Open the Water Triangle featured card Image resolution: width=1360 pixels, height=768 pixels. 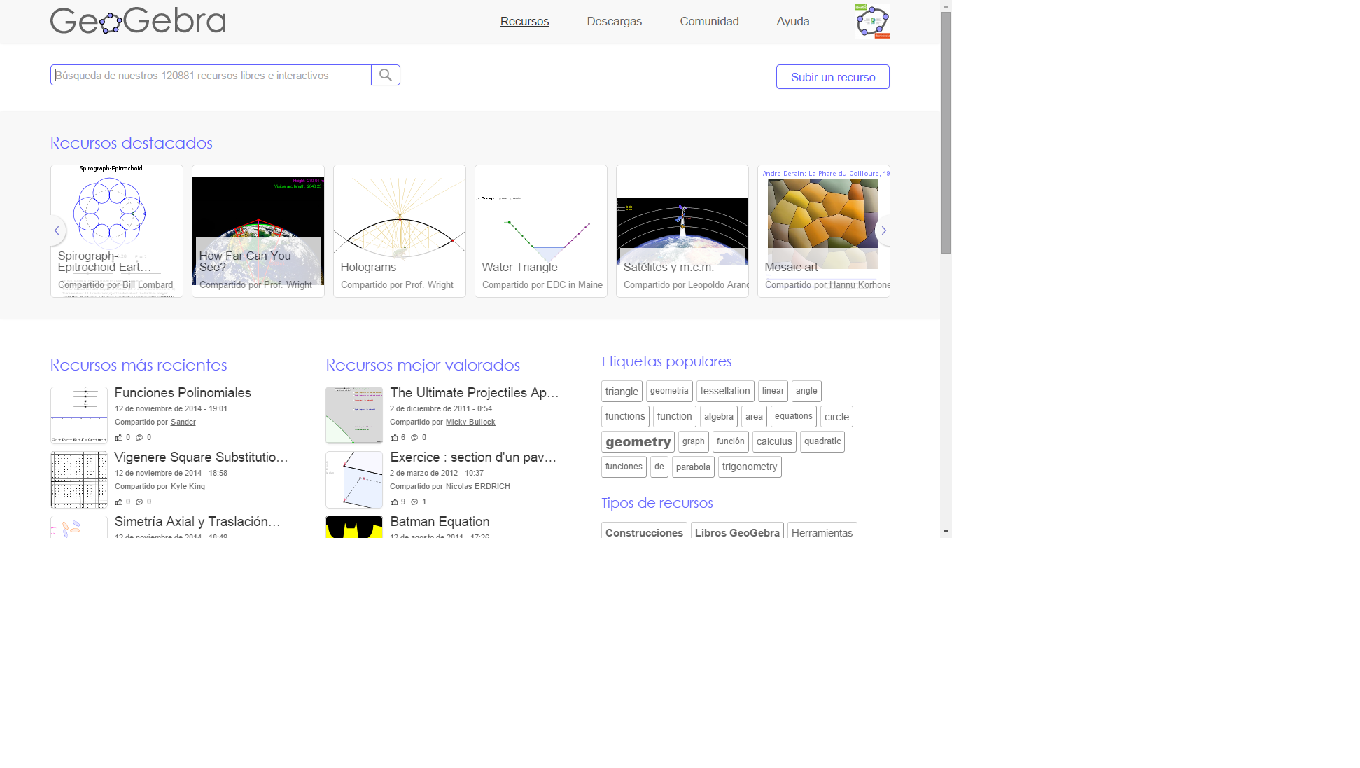[x=541, y=231]
